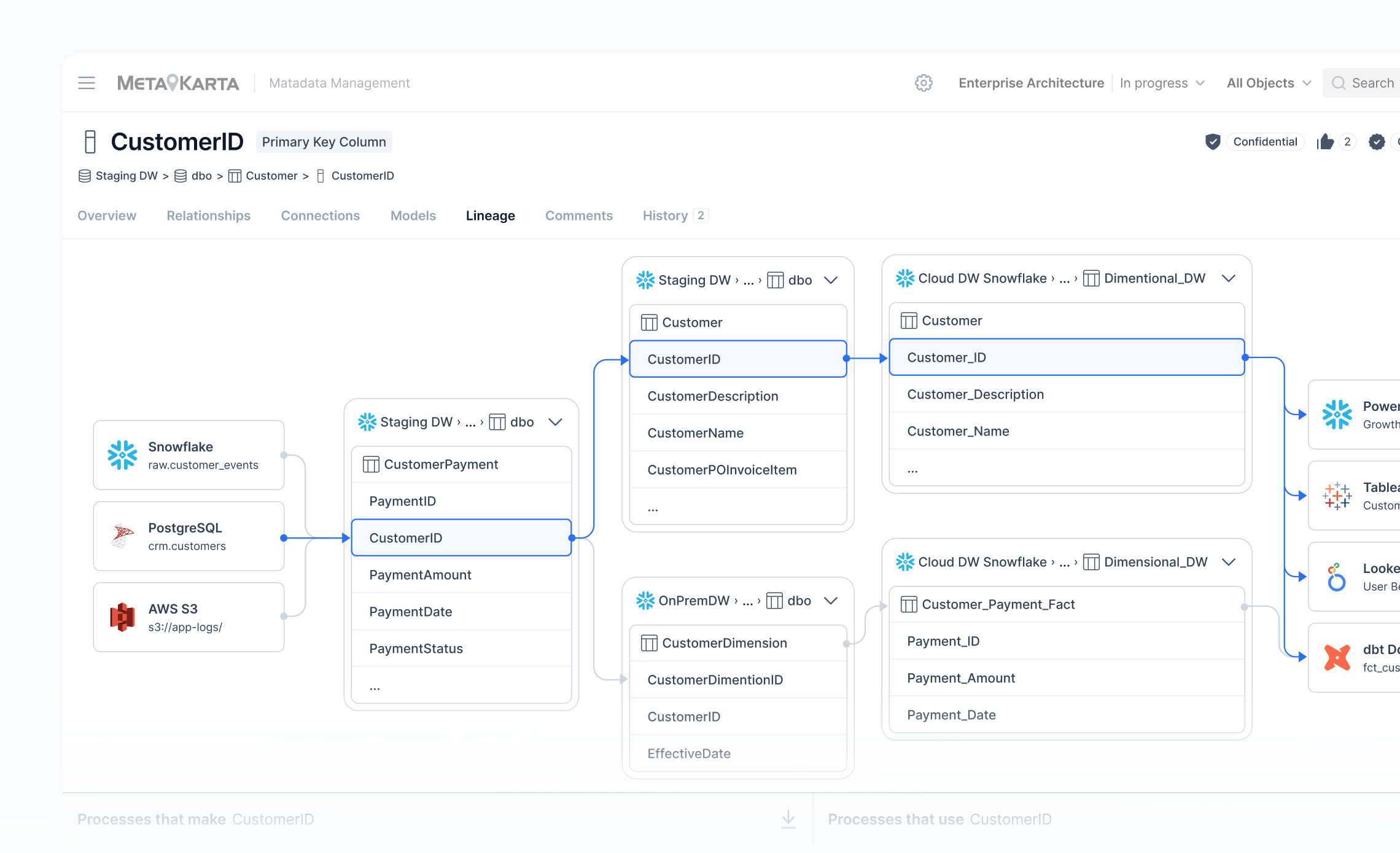
Task: Click the table icon beside Customer_Payment_Fact
Action: (909, 604)
